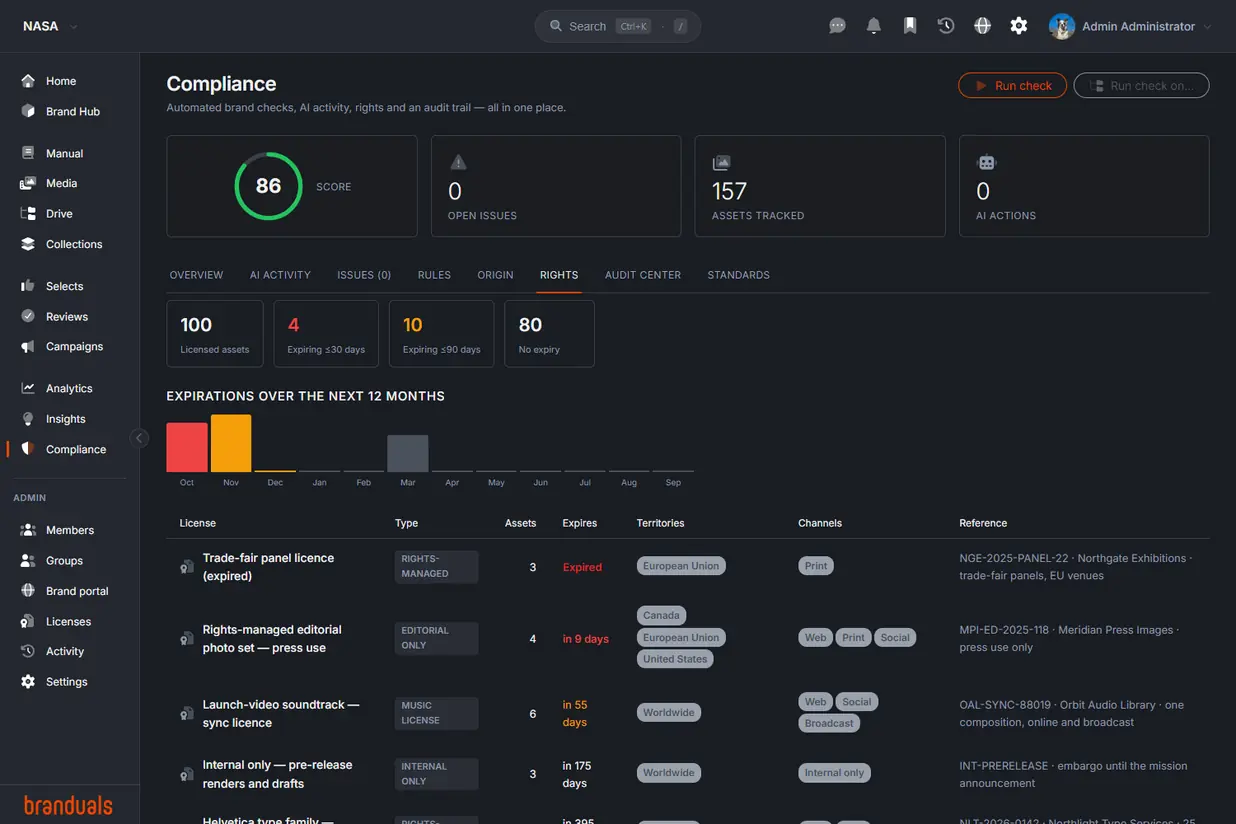Open Reviews checkmark icon
The image size is (1236, 824).
click(28, 316)
